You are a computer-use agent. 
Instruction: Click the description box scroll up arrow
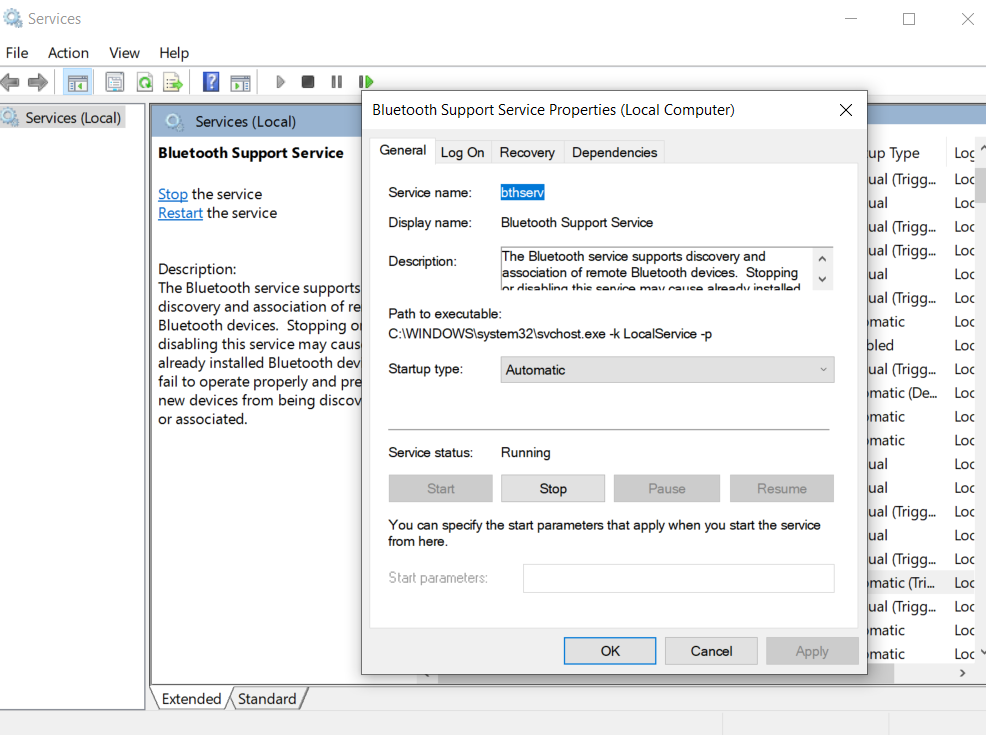822,258
